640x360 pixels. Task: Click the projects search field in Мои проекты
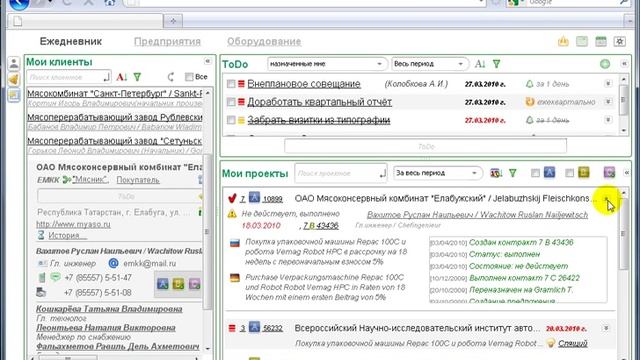click(341, 173)
